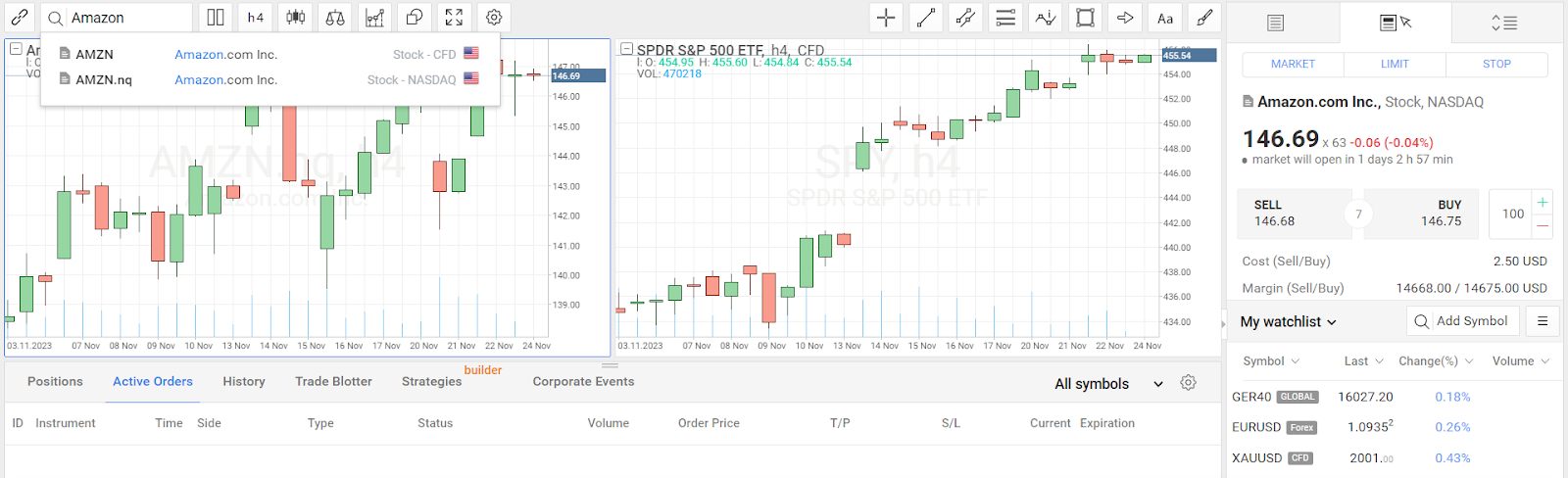The image size is (1568, 478).
Task: Select the GER40 watchlist row
Action: (1396, 397)
